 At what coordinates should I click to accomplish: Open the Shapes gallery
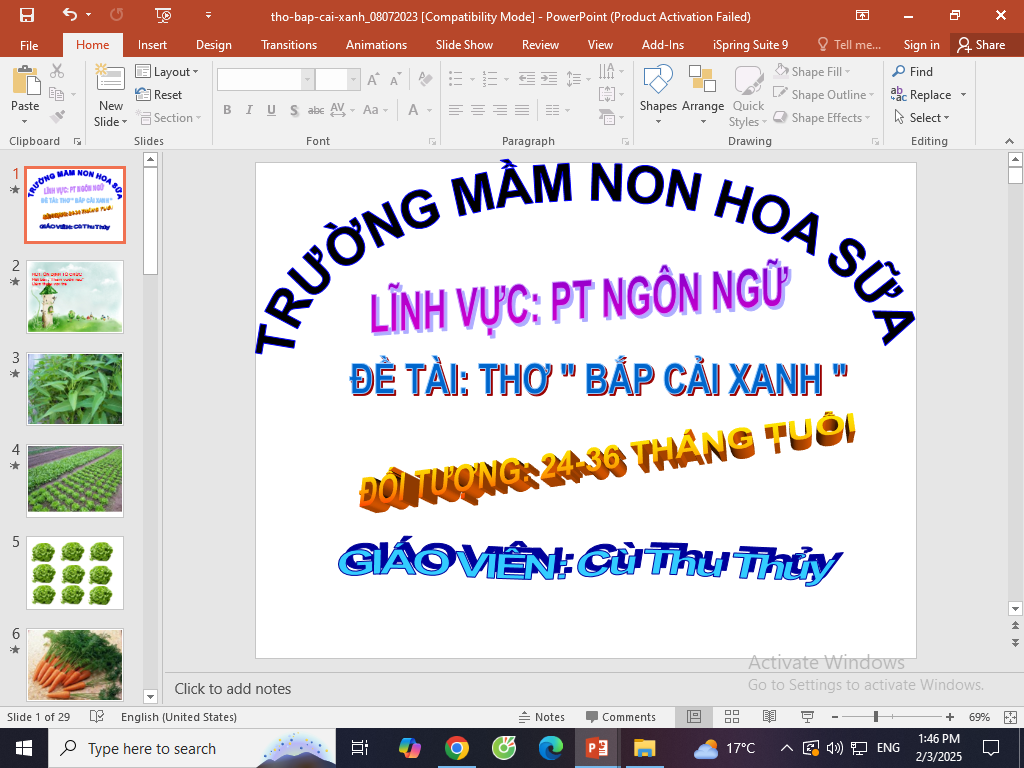(x=658, y=95)
